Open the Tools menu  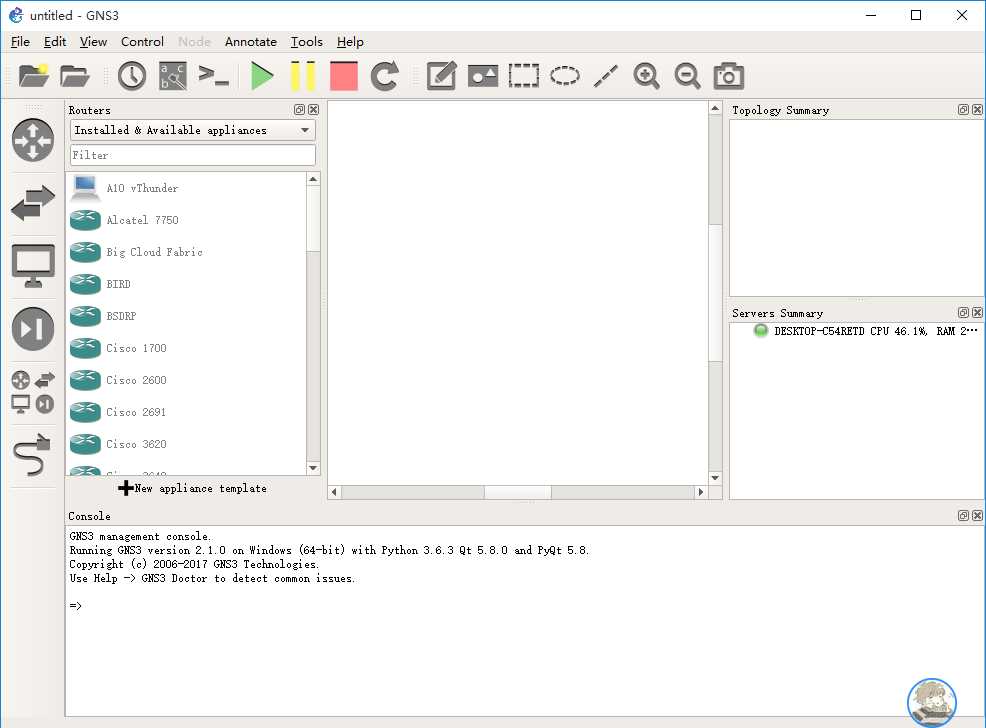[306, 41]
